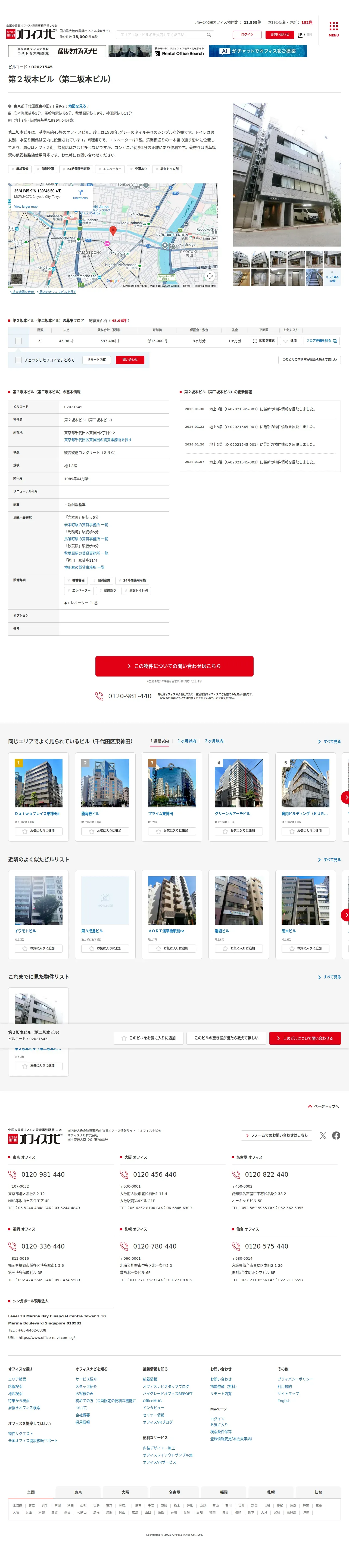Open もっと見る 12枚 photo thumbnail
Image resolution: width=349 pixels, height=1568 pixels.
(x=332, y=278)
